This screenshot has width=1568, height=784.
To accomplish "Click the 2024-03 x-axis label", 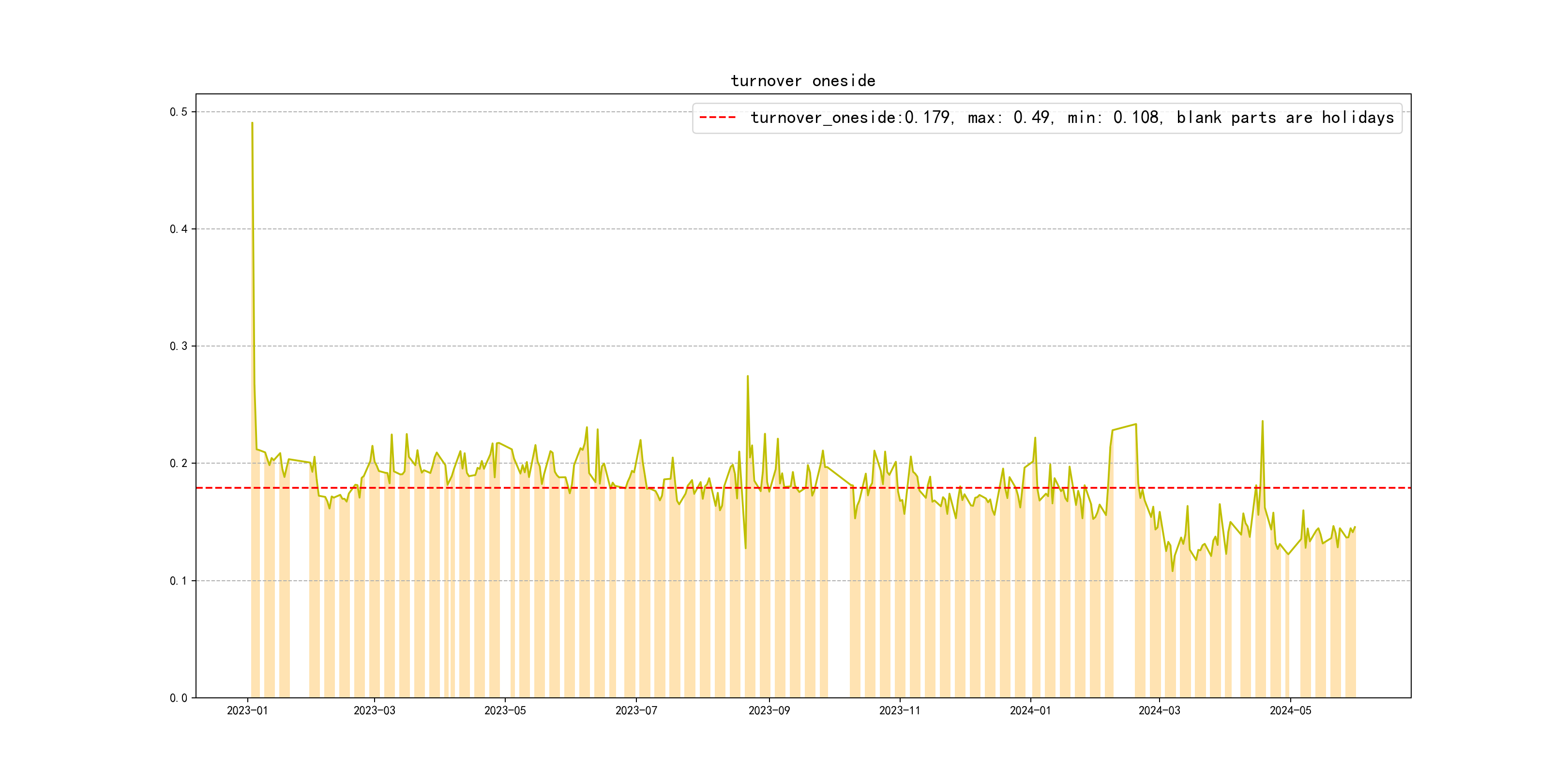I will 1159,710.
